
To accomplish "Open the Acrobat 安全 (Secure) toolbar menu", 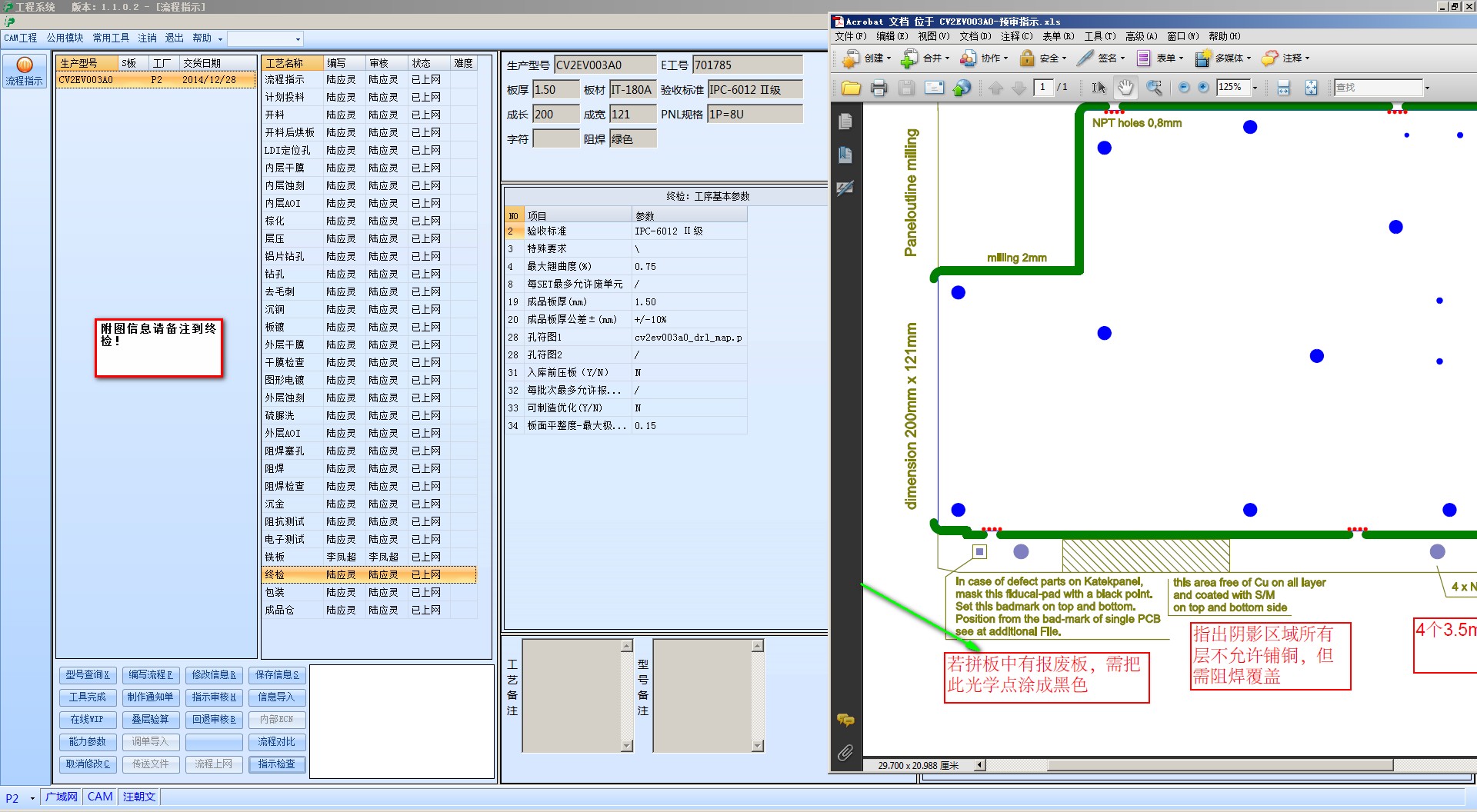I will coord(1042,58).
